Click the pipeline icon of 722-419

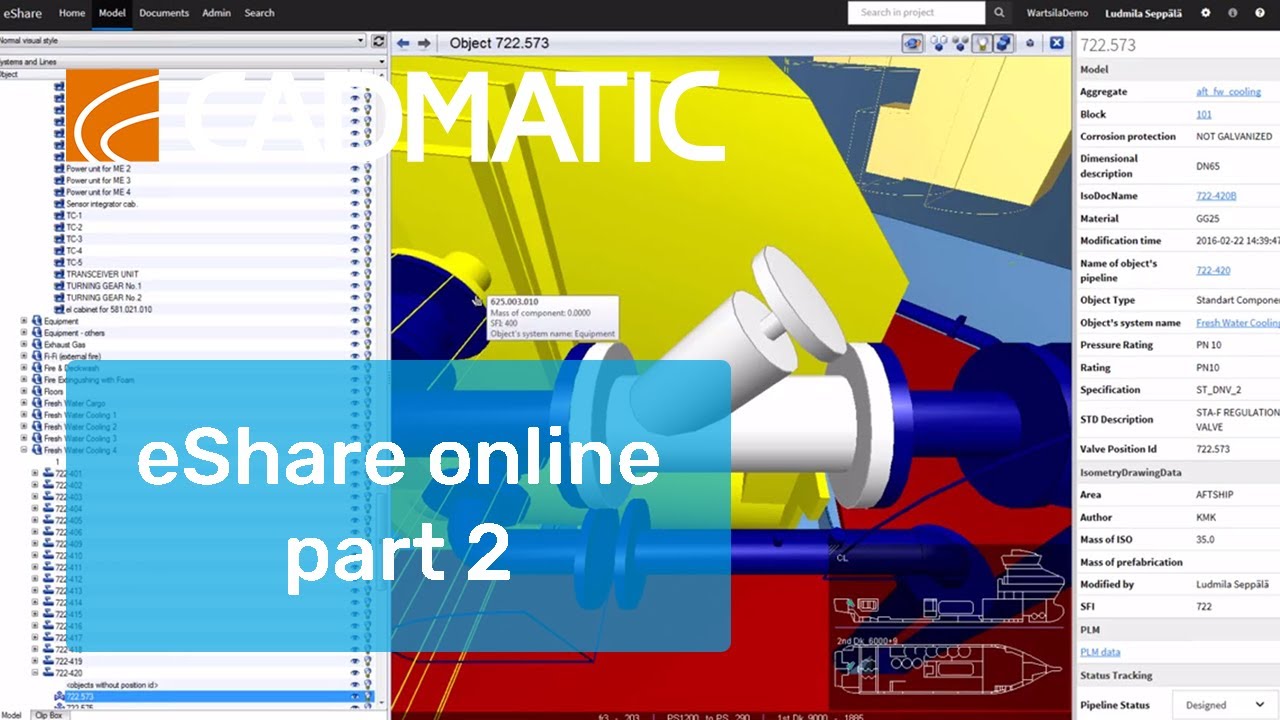click(49, 661)
